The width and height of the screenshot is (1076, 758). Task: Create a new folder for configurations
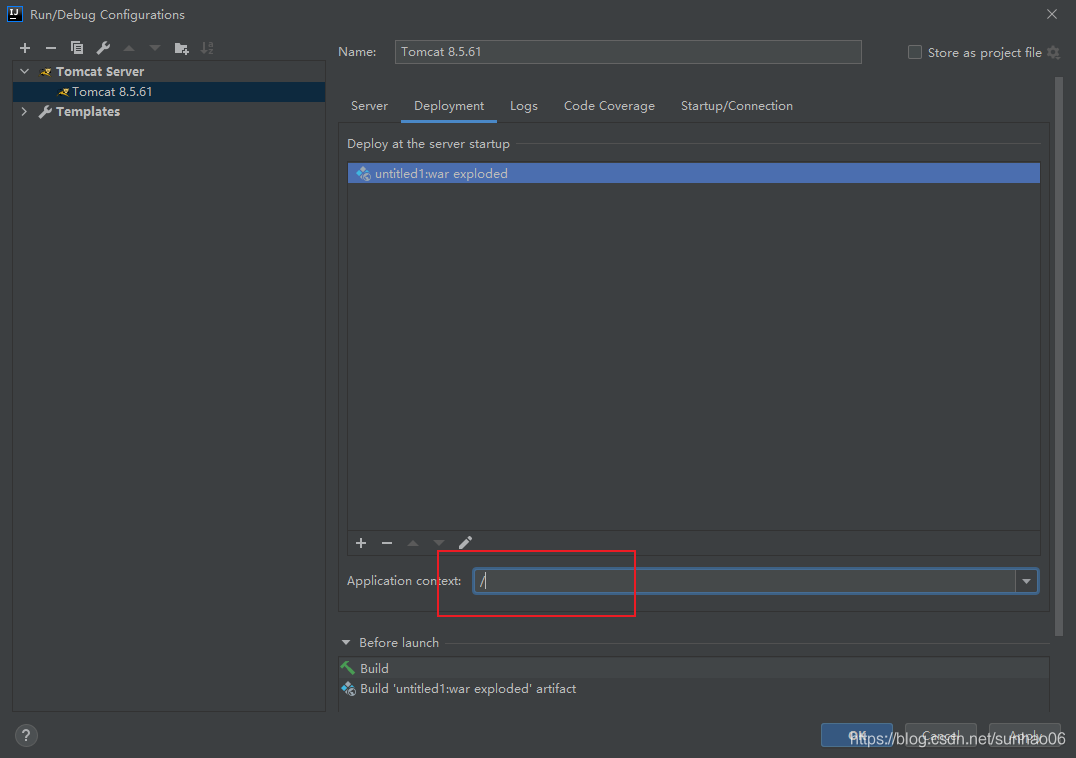181,48
